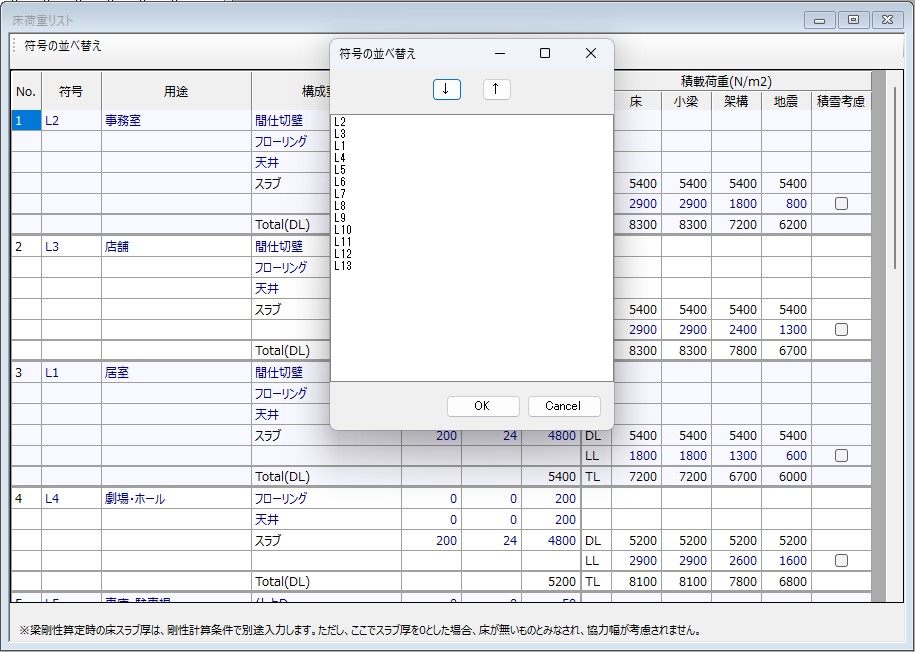Click 架構 LL value 2600 for L4

click(736, 561)
